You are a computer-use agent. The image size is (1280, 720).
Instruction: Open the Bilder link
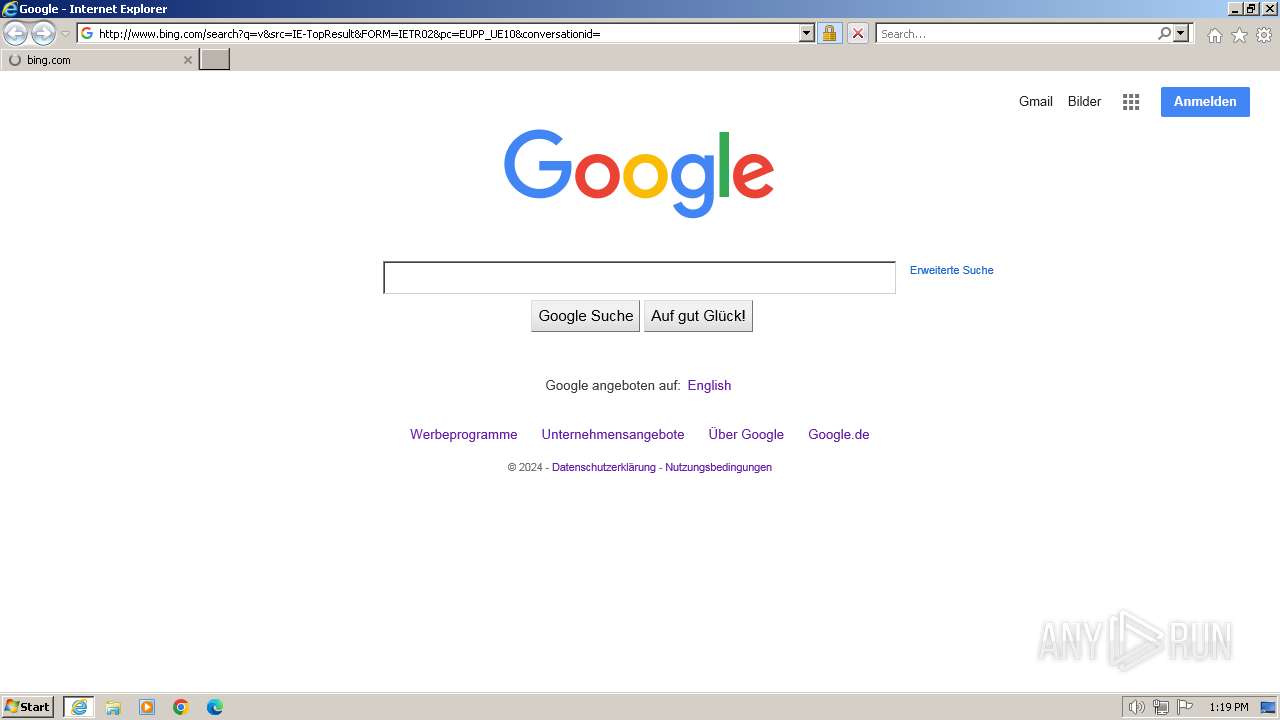point(1084,101)
